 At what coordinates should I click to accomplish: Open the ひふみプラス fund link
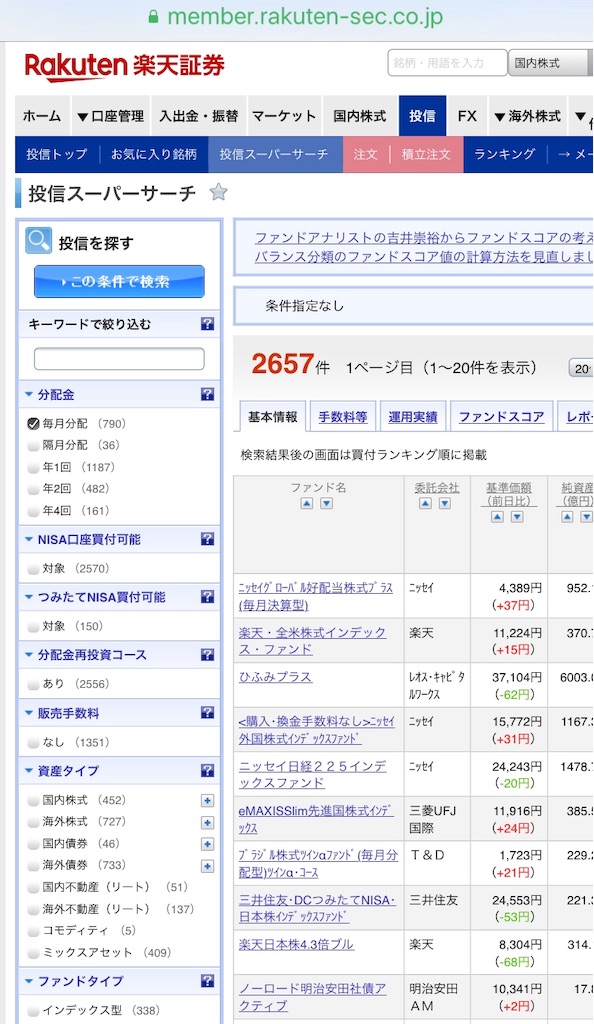275,677
